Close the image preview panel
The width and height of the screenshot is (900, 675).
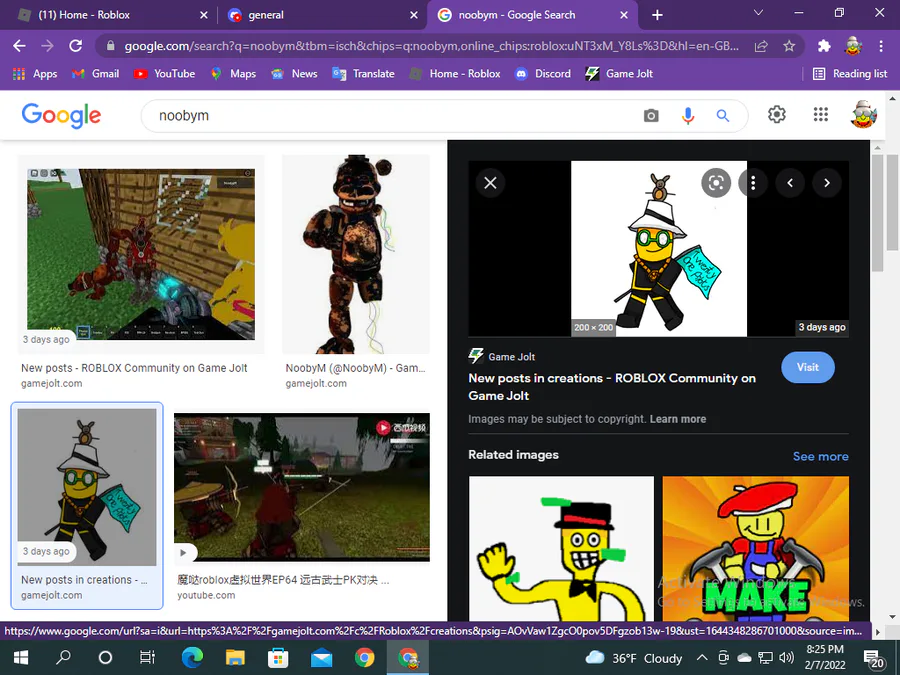click(490, 183)
